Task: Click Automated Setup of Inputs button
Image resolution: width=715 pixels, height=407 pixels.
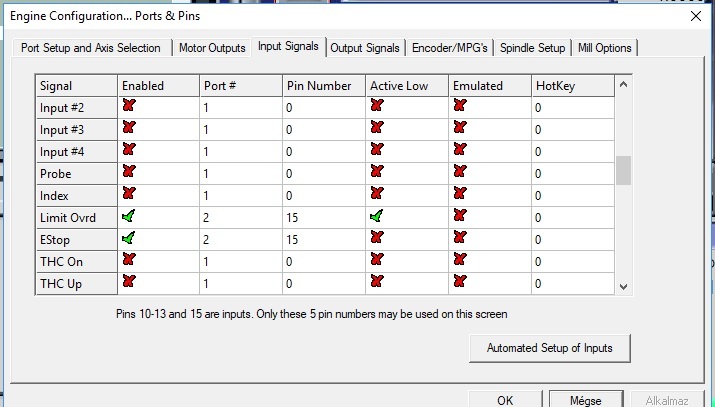Action: tap(550, 348)
